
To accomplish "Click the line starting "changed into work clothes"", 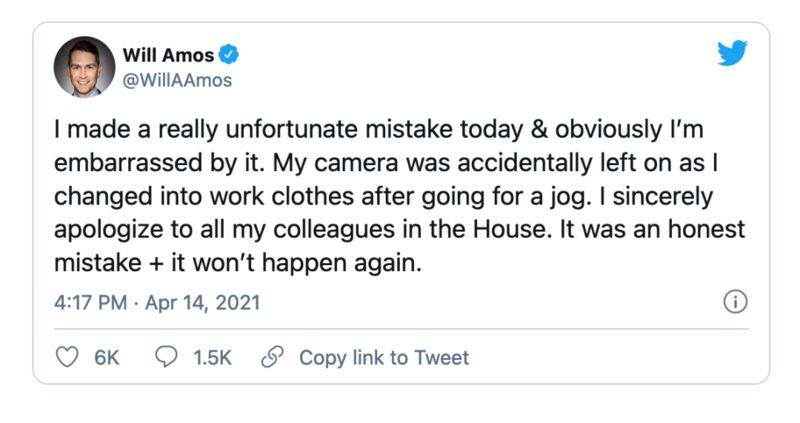I will pyautogui.click(x=383, y=196).
